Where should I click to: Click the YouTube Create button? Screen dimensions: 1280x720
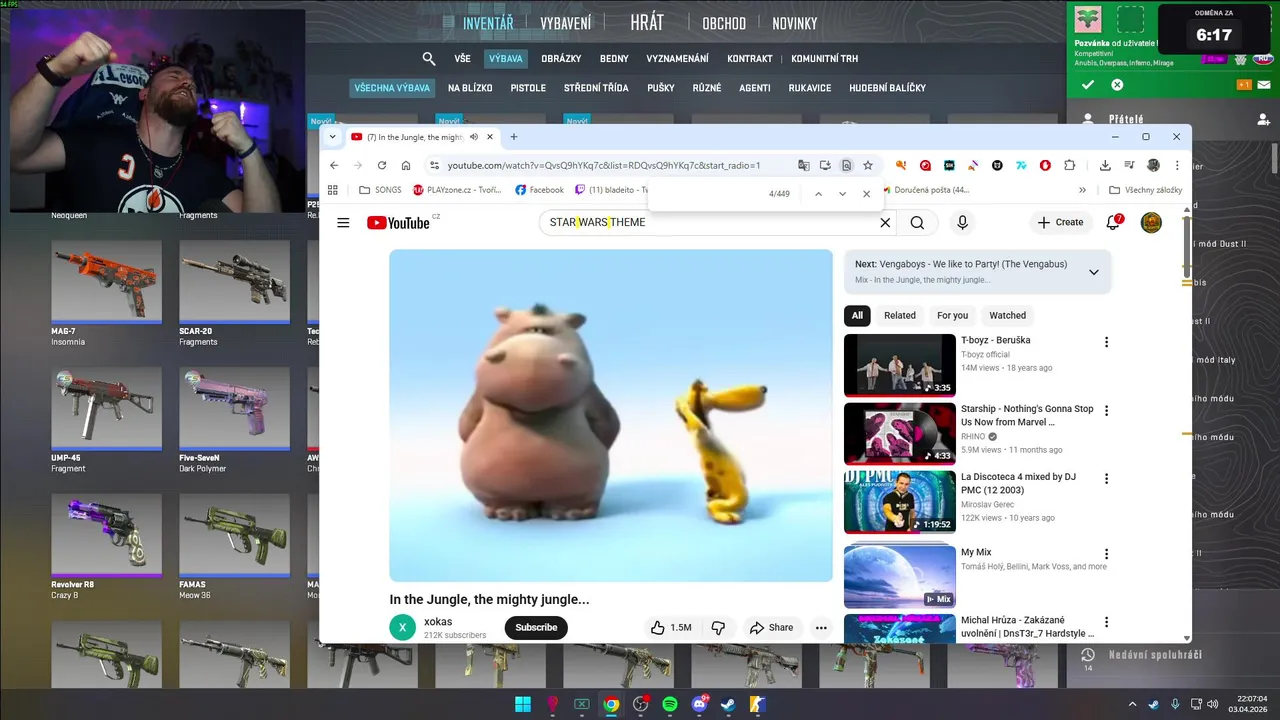click(1060, 222)
